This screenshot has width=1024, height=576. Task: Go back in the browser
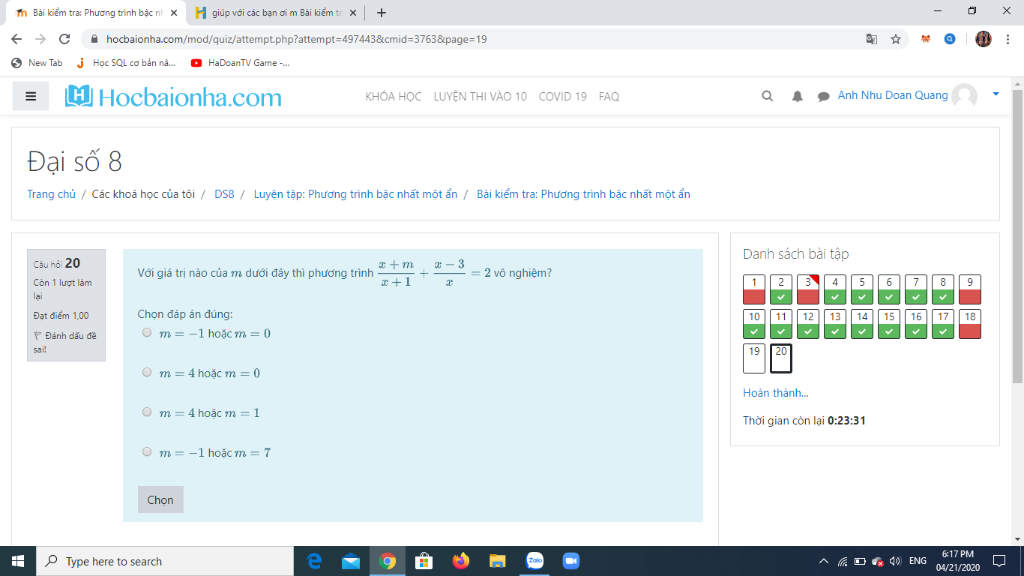[16, 39]
